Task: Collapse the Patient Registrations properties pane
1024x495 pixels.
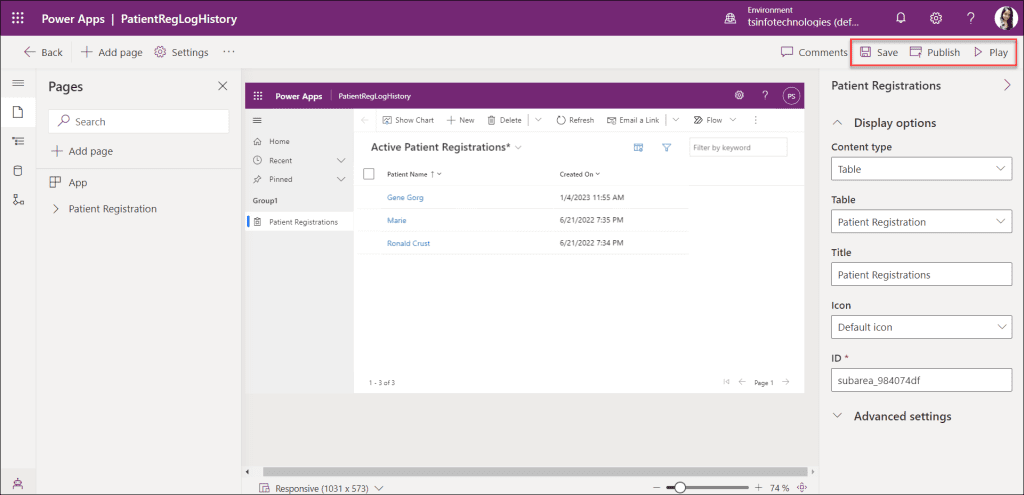Action: [1006, 86]
